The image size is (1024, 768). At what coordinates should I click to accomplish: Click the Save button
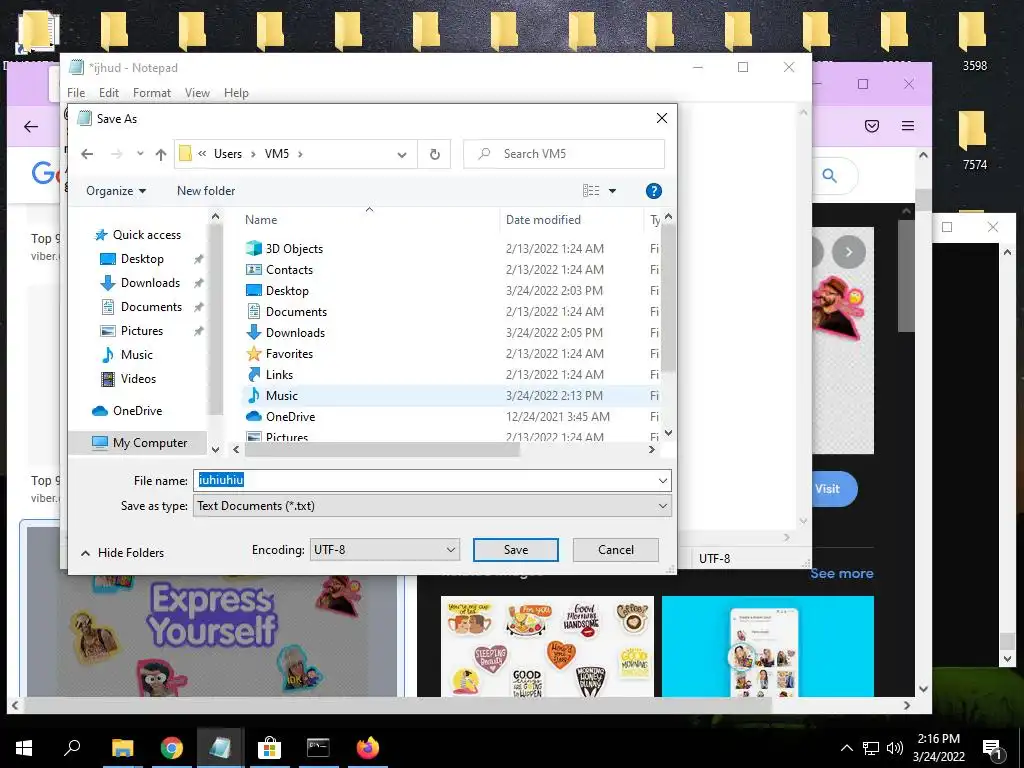(516, 550)
